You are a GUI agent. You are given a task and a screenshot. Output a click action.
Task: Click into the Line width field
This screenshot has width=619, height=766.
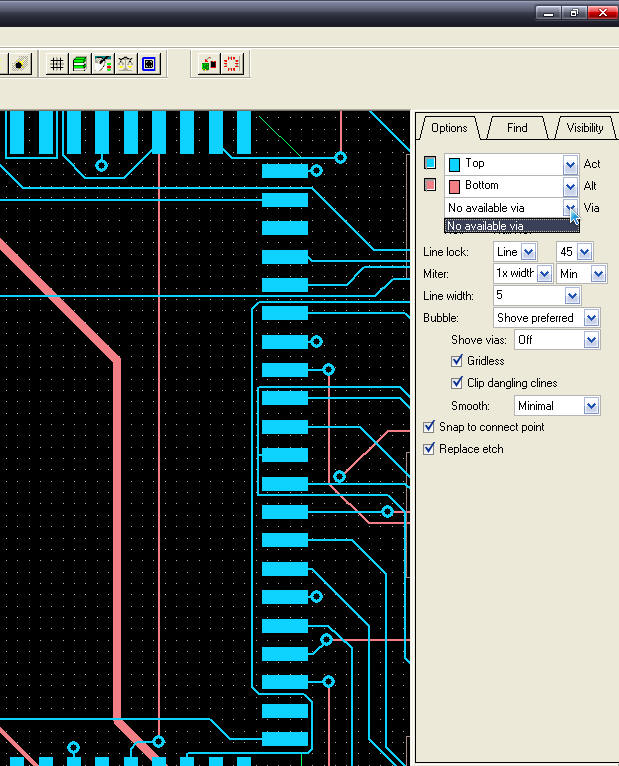528,296
